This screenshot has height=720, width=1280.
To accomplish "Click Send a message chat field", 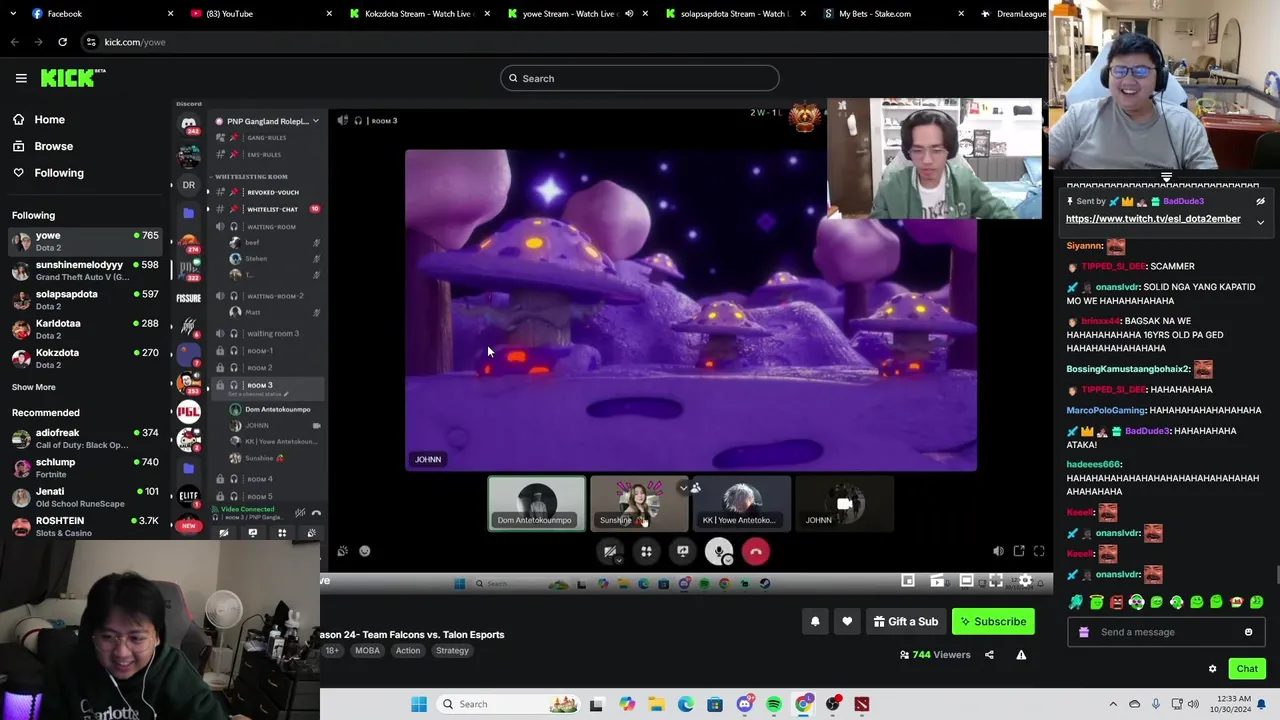I will 1166,632.
